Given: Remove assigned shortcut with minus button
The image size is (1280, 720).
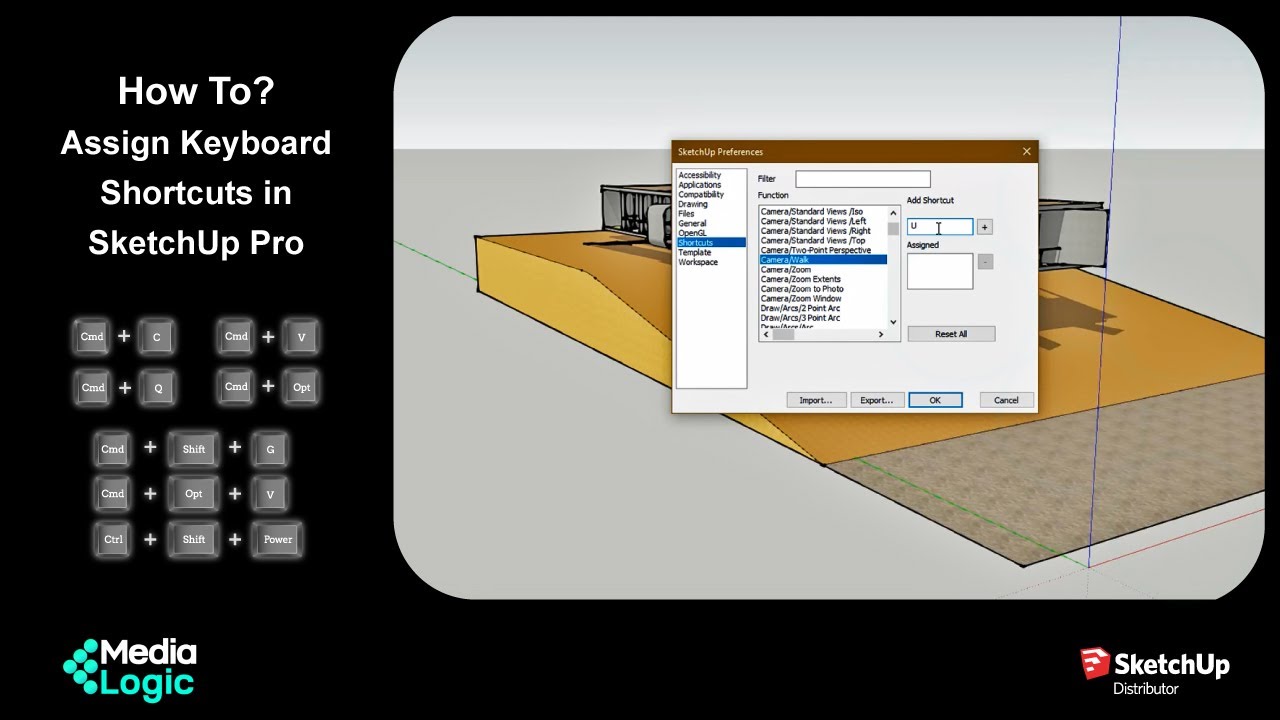Looking at the screenshot, I should point(985,262).
